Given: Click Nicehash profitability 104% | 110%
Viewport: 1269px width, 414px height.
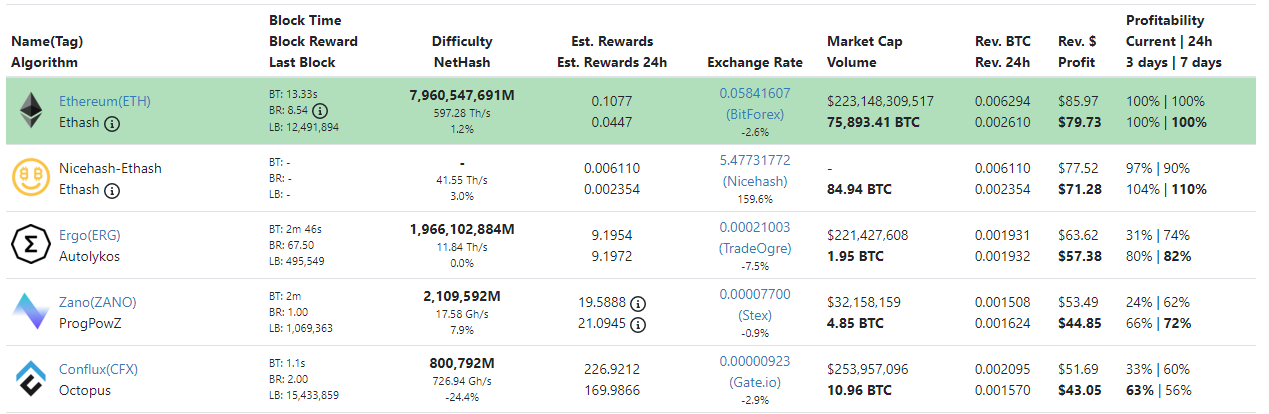Looking at the screenshot, I should coord(1166,189).
